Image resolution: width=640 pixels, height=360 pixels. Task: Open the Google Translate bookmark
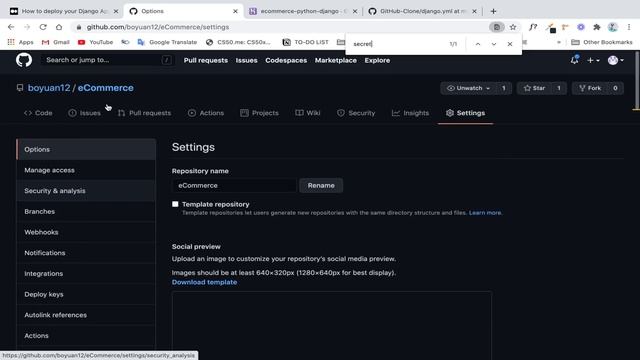[x=167, y=42]
